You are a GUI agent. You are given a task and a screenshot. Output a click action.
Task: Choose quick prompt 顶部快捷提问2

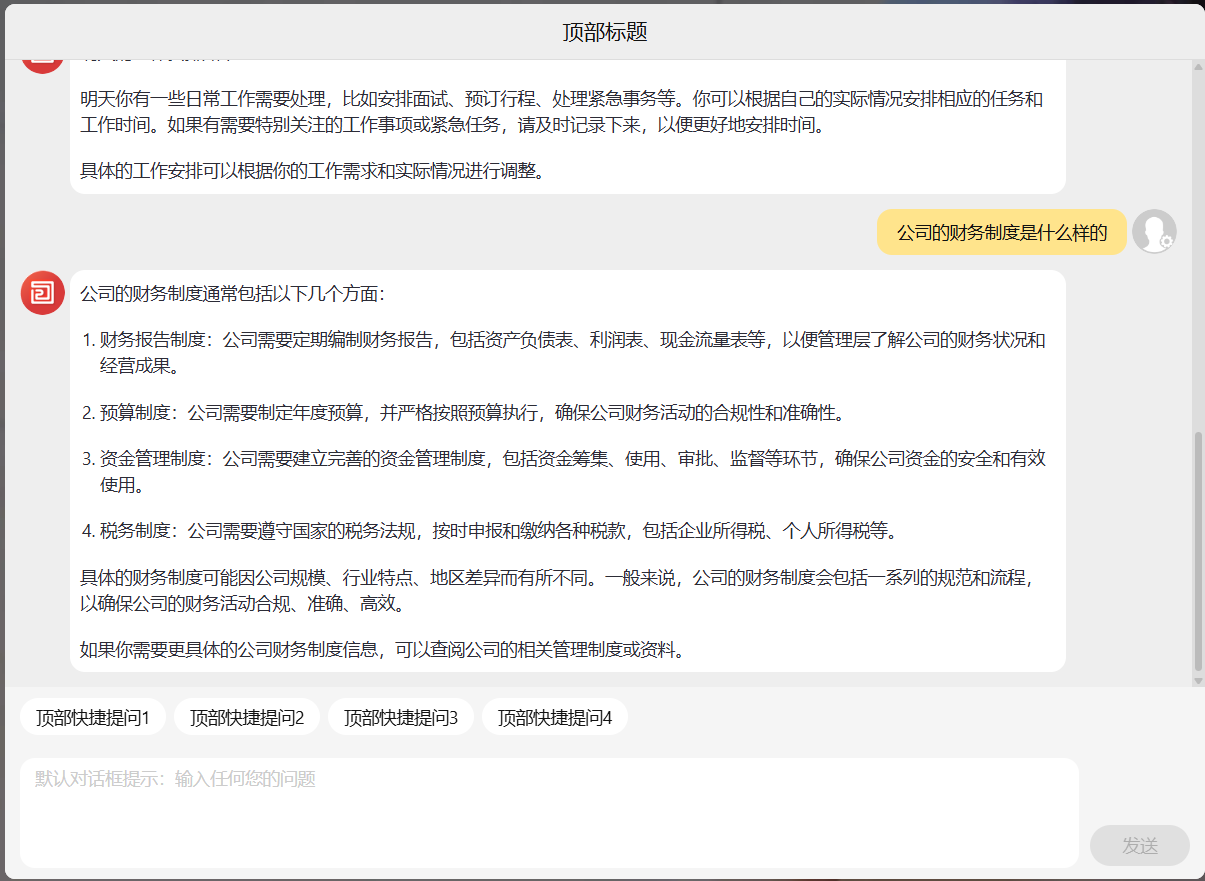[247, 717]
